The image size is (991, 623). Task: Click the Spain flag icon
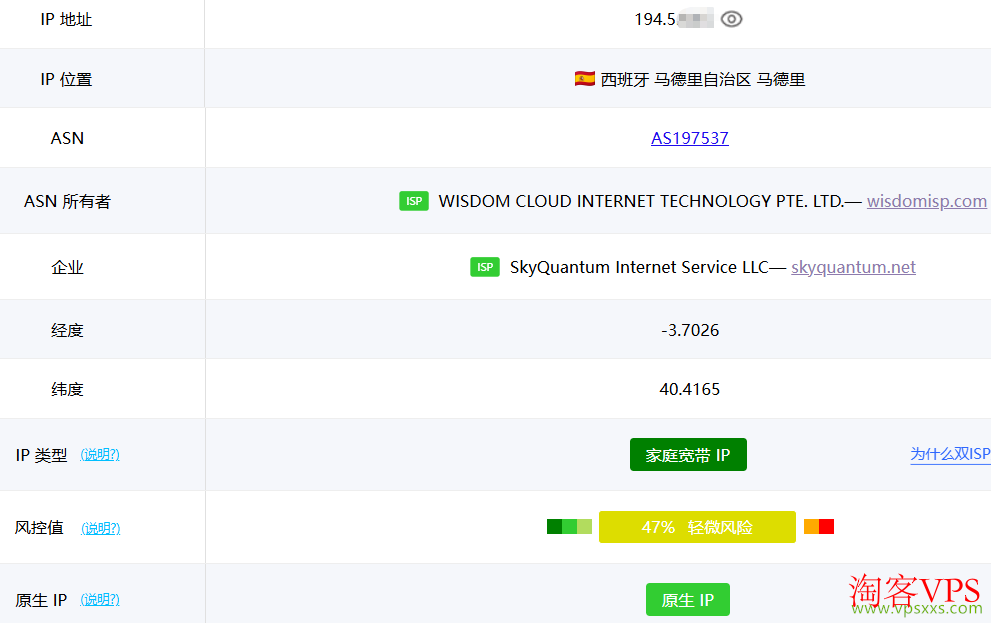tap(585, 79)
